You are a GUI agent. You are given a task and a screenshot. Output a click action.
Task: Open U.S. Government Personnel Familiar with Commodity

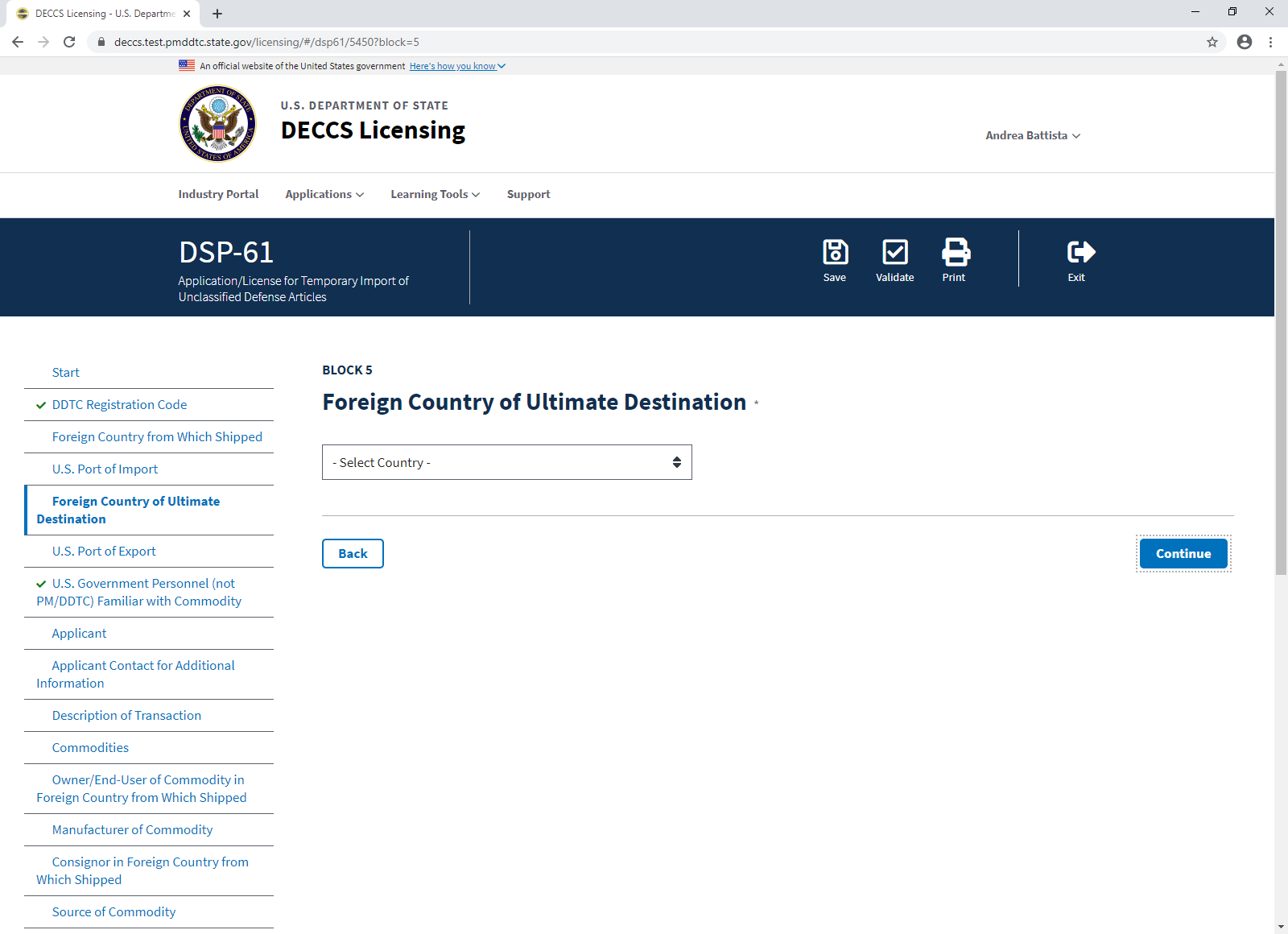pos(149,592)
